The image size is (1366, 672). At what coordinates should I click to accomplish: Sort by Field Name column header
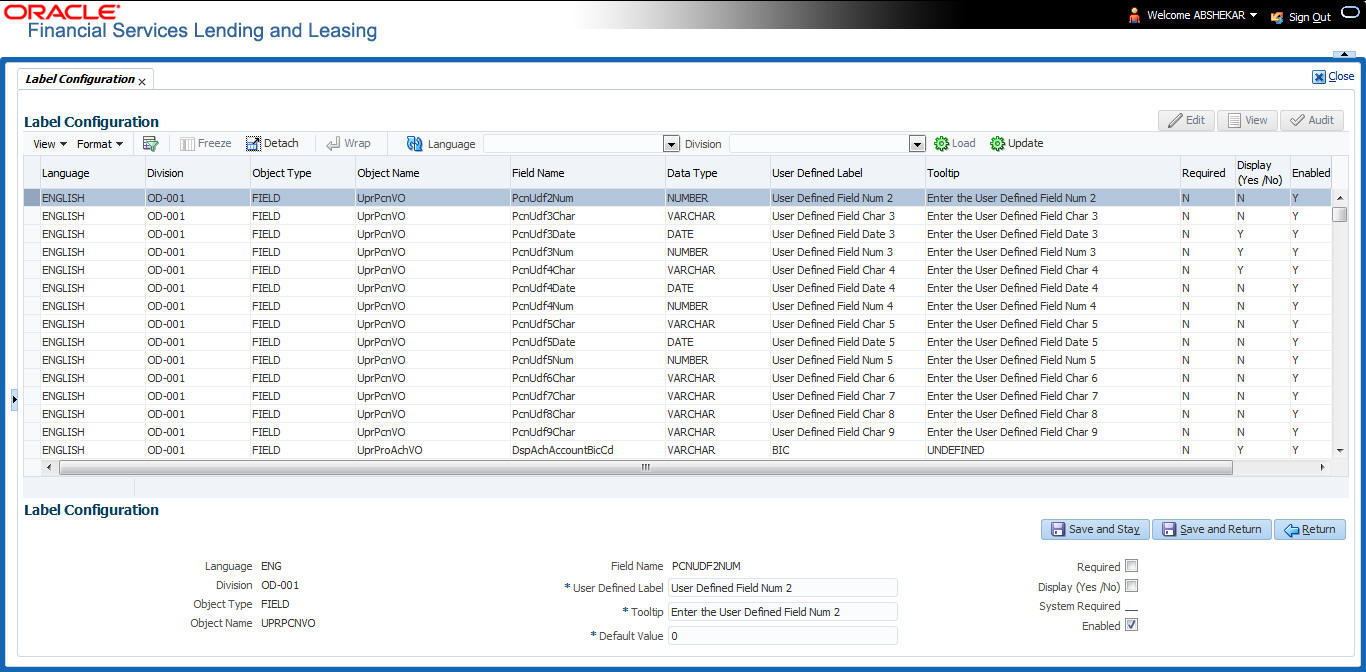click(x=587, y=173)
